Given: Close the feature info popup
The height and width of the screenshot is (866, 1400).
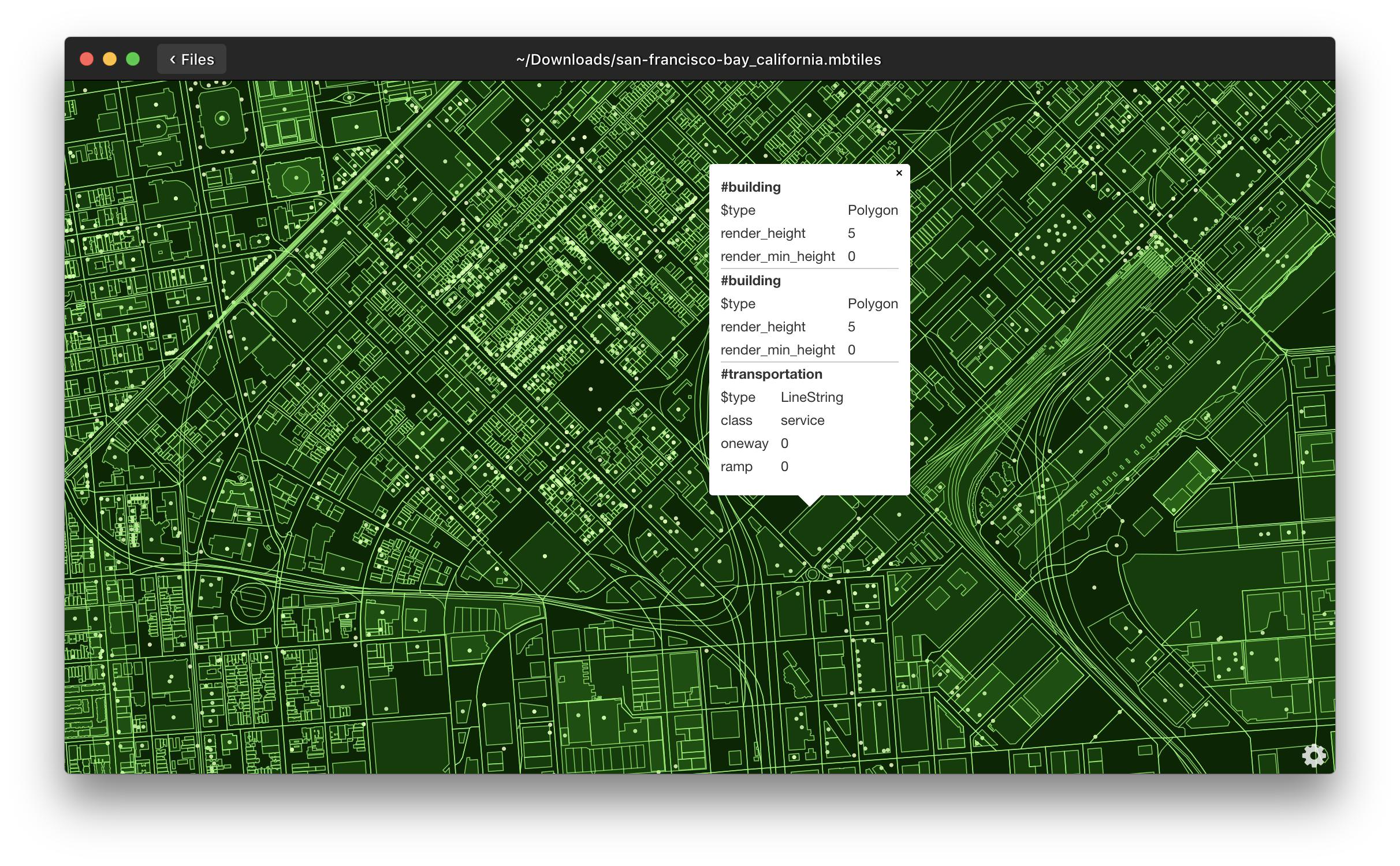Looking at the screenshot, I should click(899, 173).
